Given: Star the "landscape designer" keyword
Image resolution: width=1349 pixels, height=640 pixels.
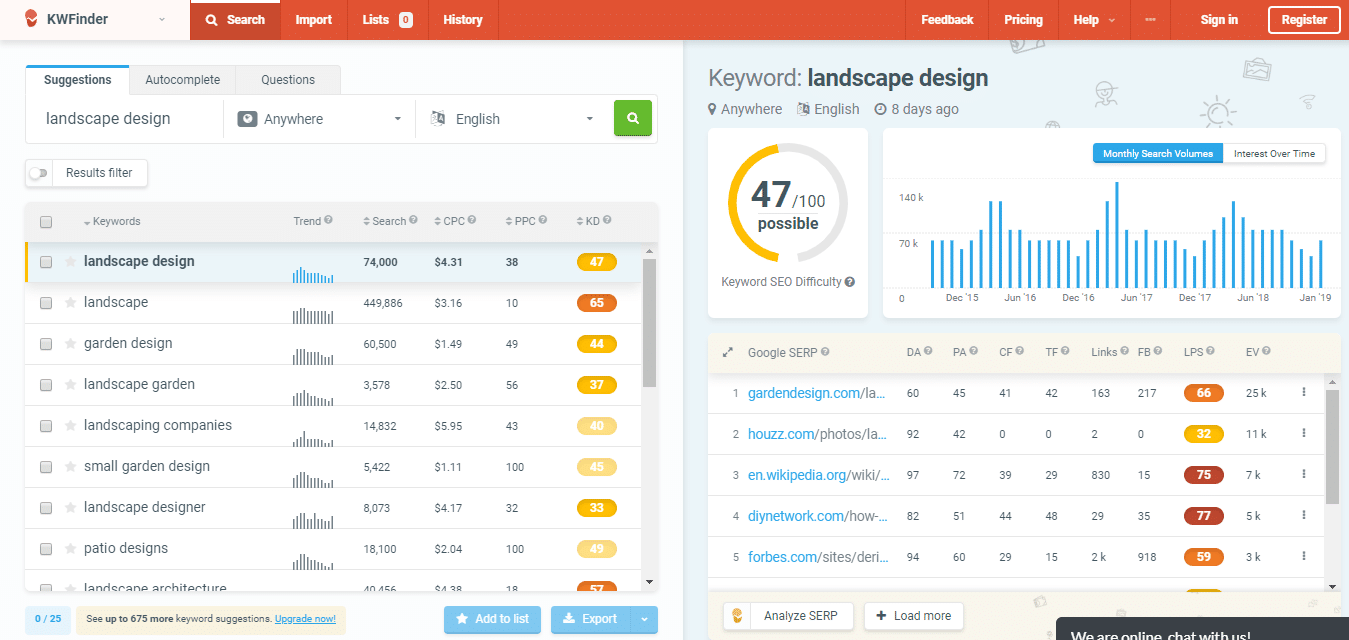Looking at the screenshot, I should [x=70, y=507].
